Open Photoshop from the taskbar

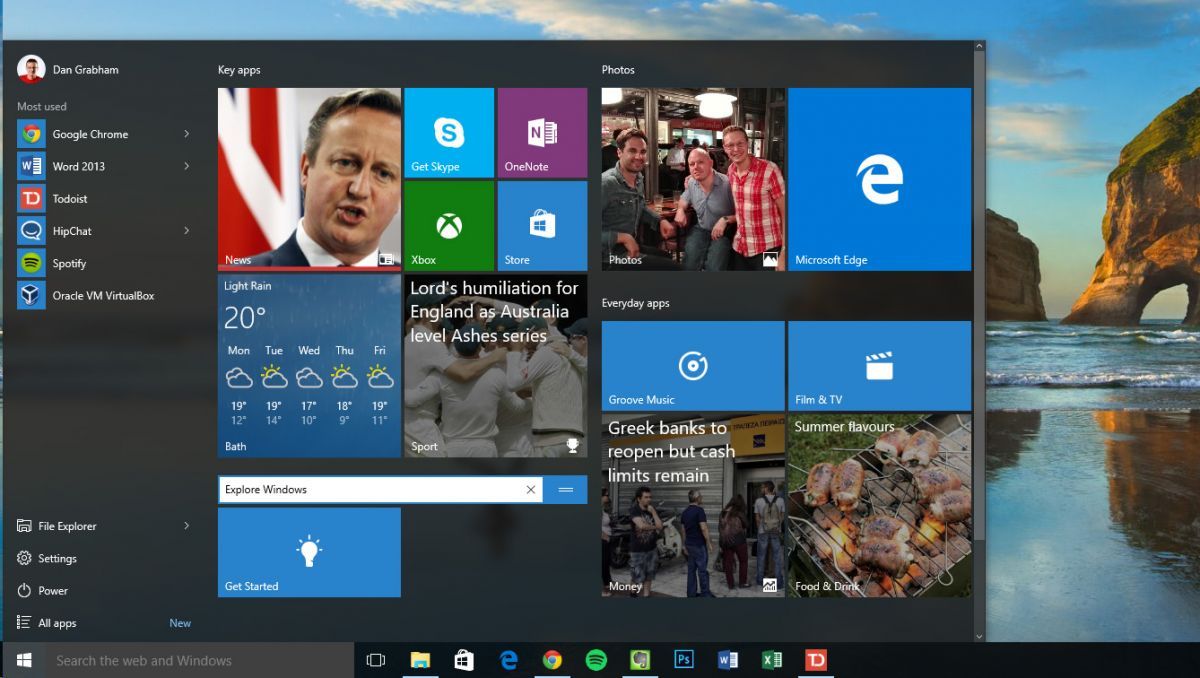(x=684, y=660)
